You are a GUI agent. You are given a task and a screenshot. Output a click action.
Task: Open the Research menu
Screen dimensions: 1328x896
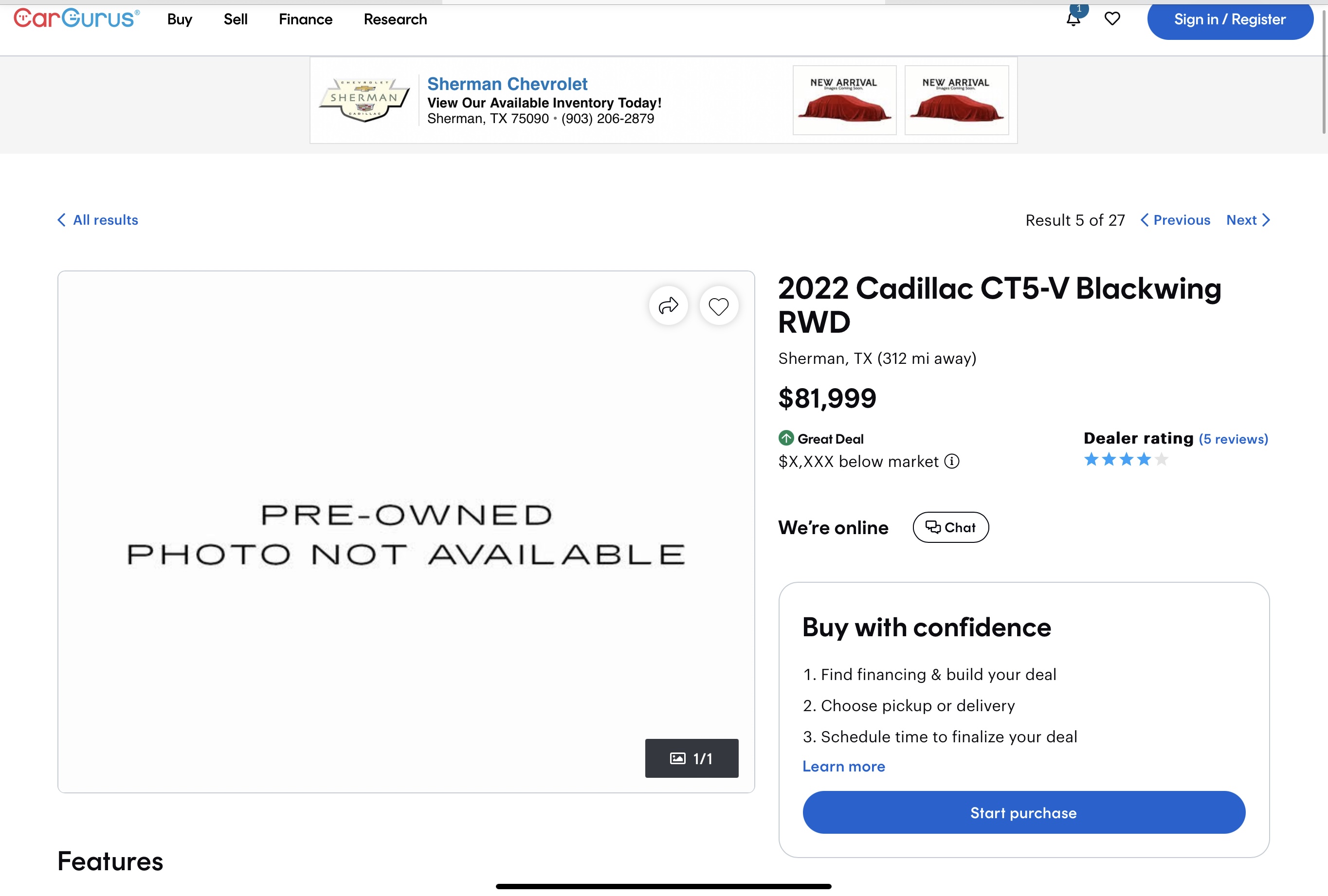click(395, 19)
